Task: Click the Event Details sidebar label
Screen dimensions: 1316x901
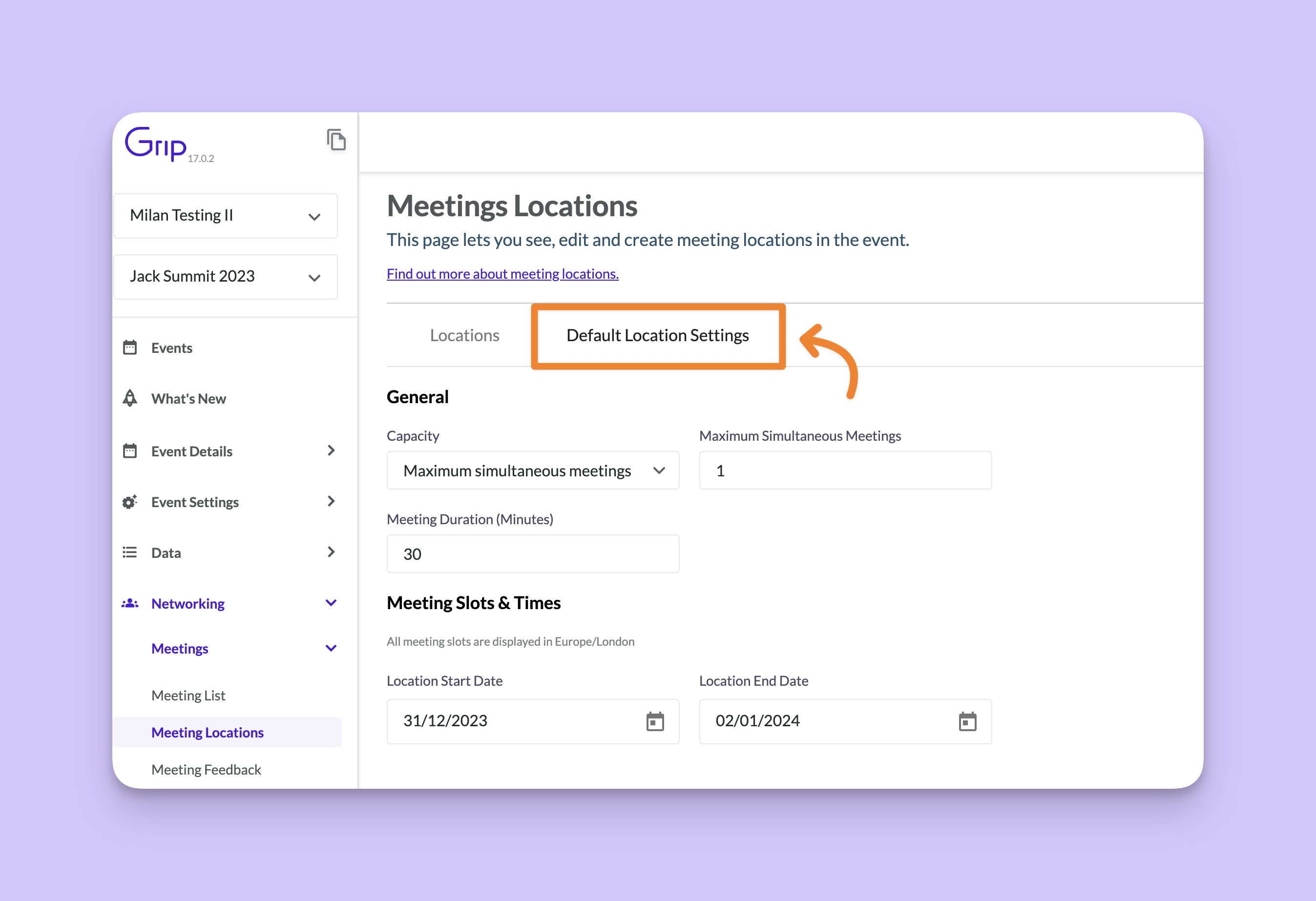Action: [191, 451]
